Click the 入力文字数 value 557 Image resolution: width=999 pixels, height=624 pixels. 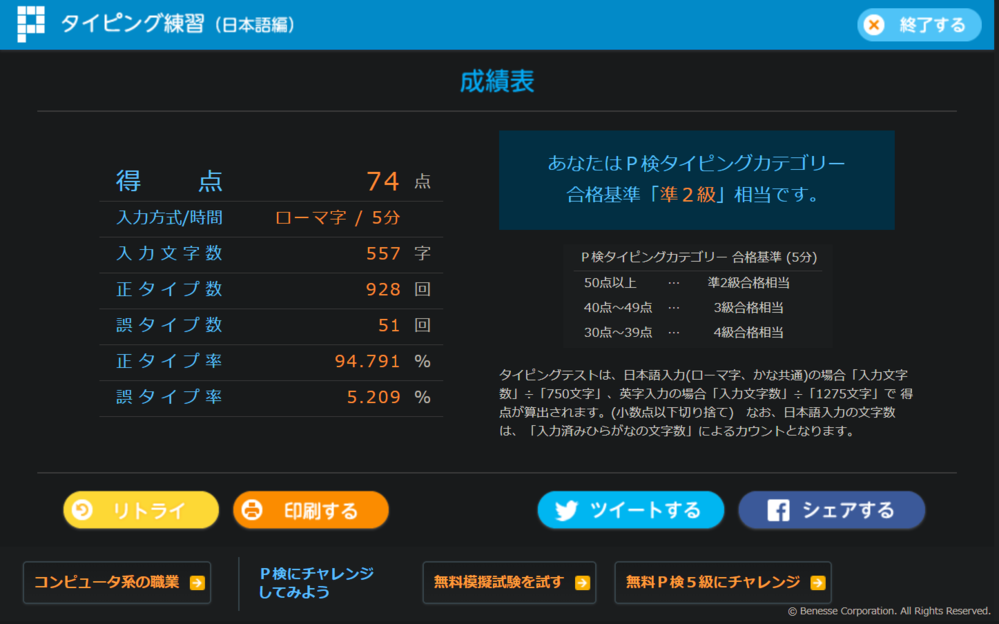[383, 254]
